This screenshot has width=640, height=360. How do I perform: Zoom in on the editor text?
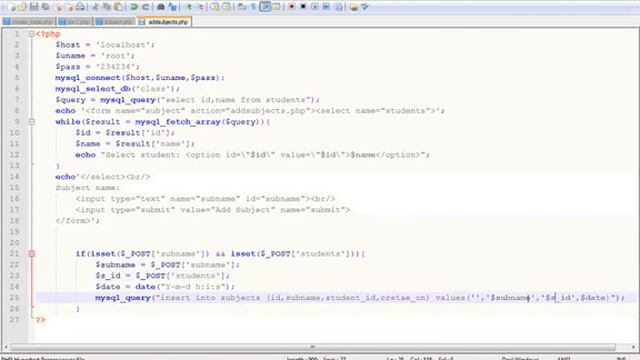189,7
